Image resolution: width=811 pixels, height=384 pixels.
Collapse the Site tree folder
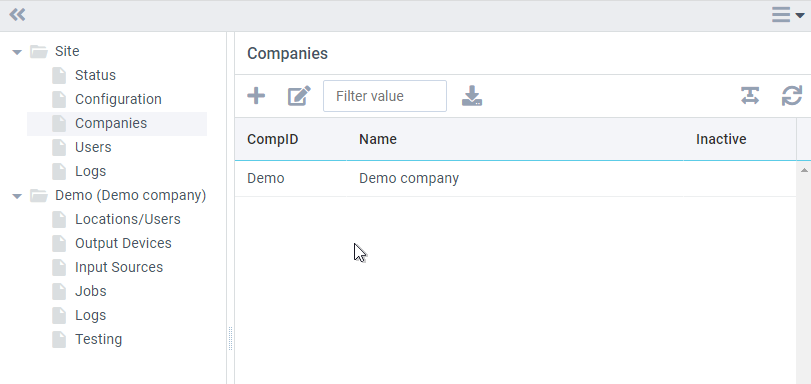pyautogui.click(x=17, y=52)
